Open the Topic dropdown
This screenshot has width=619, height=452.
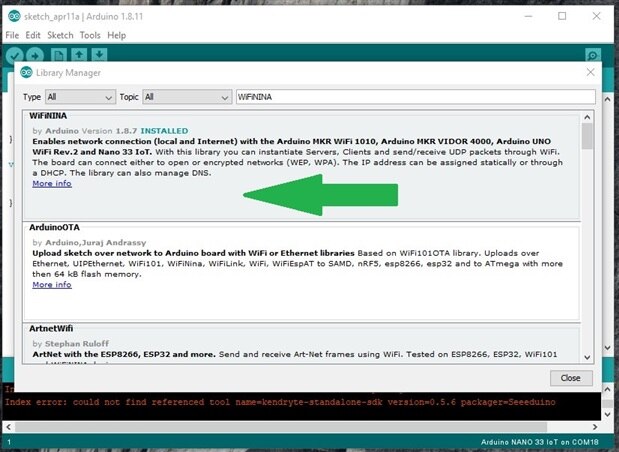point(187,97)
